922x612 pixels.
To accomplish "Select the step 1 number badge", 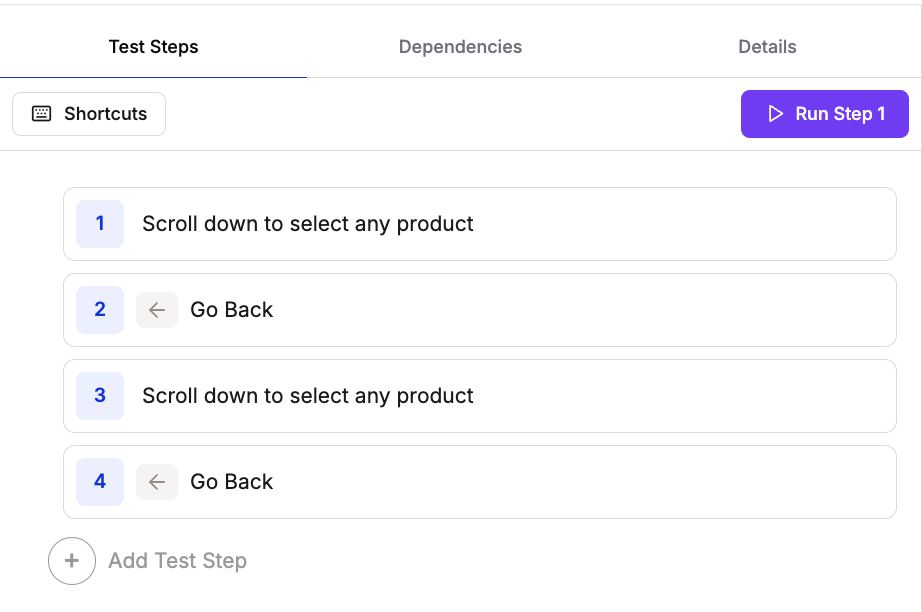I will 100,224.
